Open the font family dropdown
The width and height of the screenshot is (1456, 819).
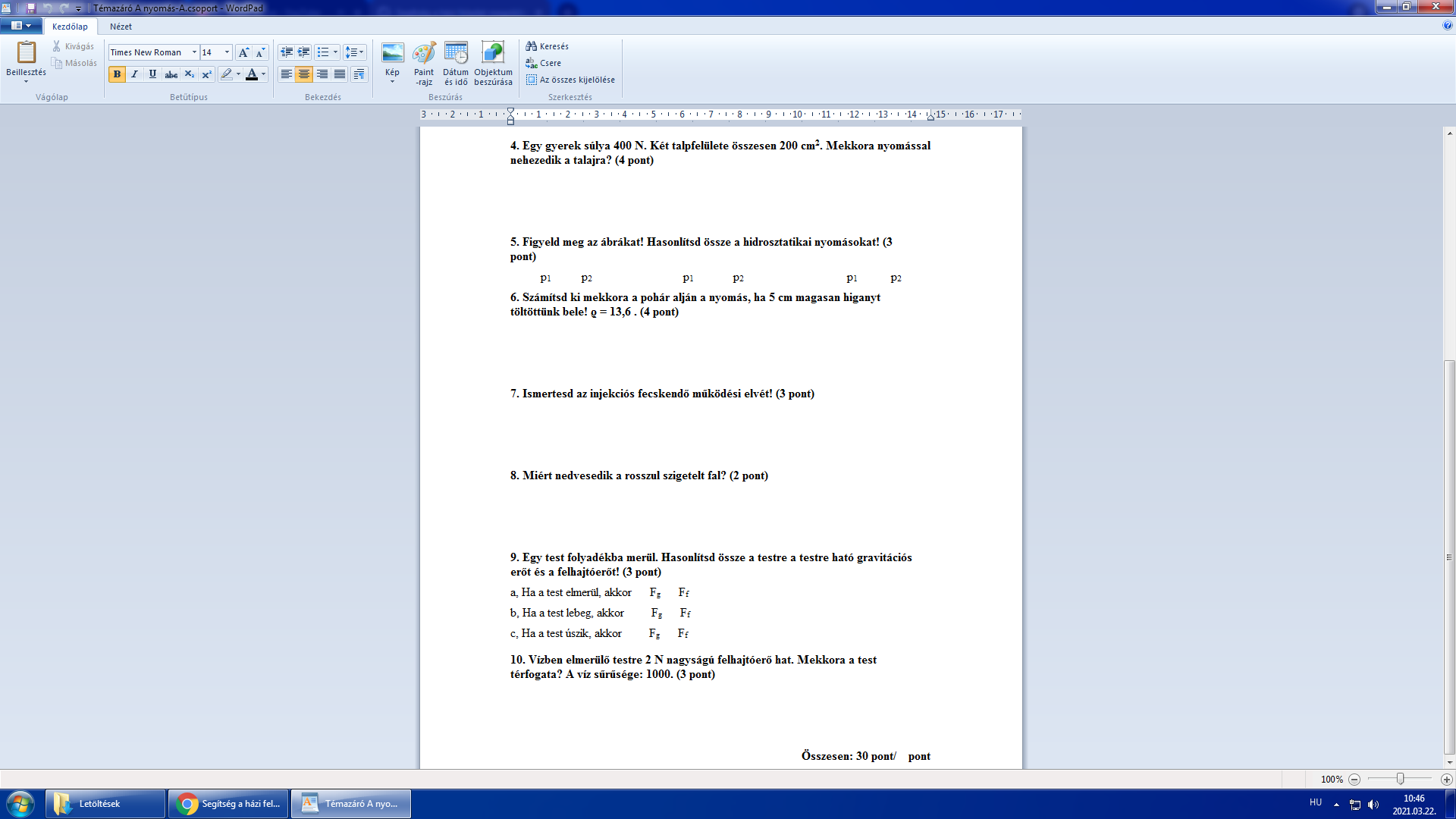(x=194, y=52)
